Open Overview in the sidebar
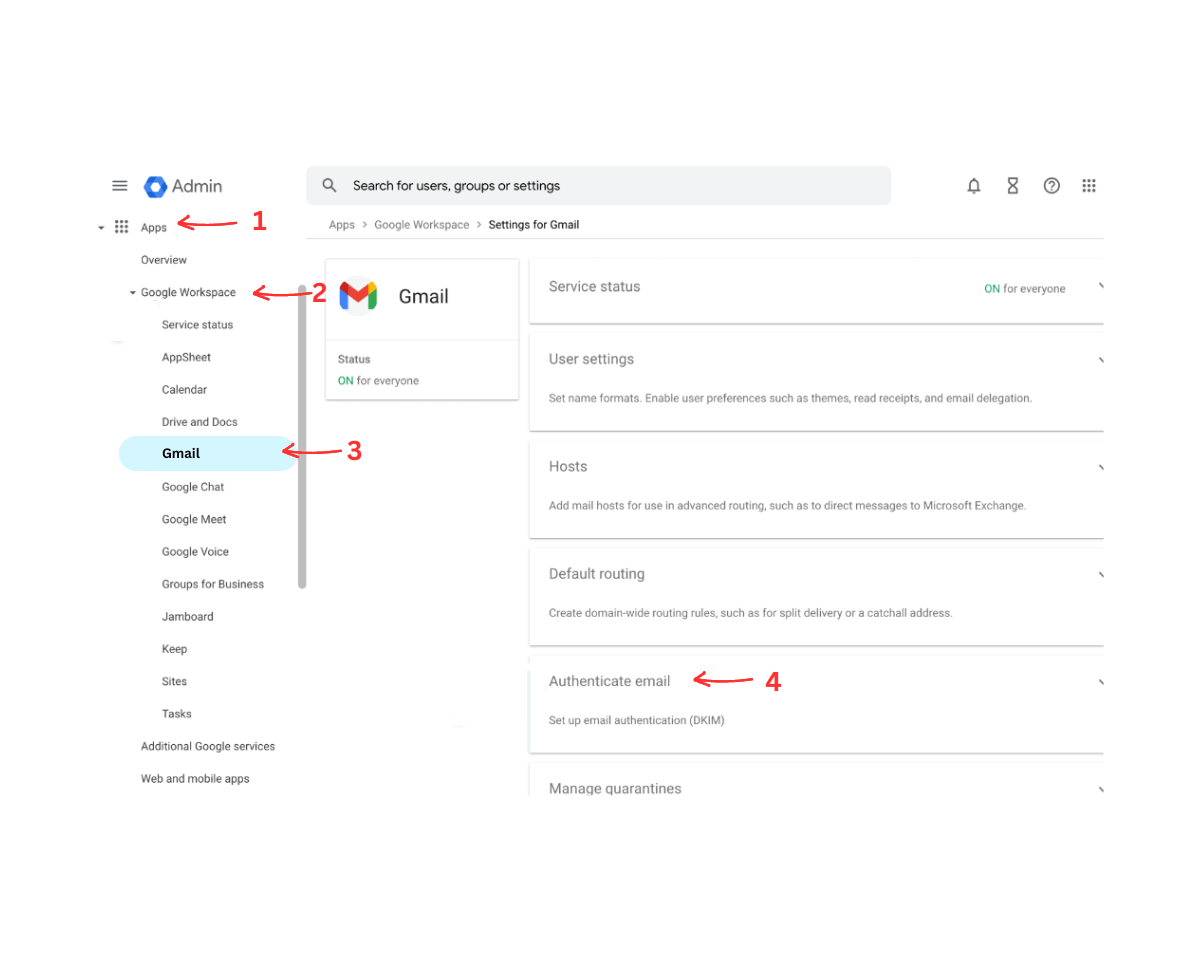 coord(164,260)
